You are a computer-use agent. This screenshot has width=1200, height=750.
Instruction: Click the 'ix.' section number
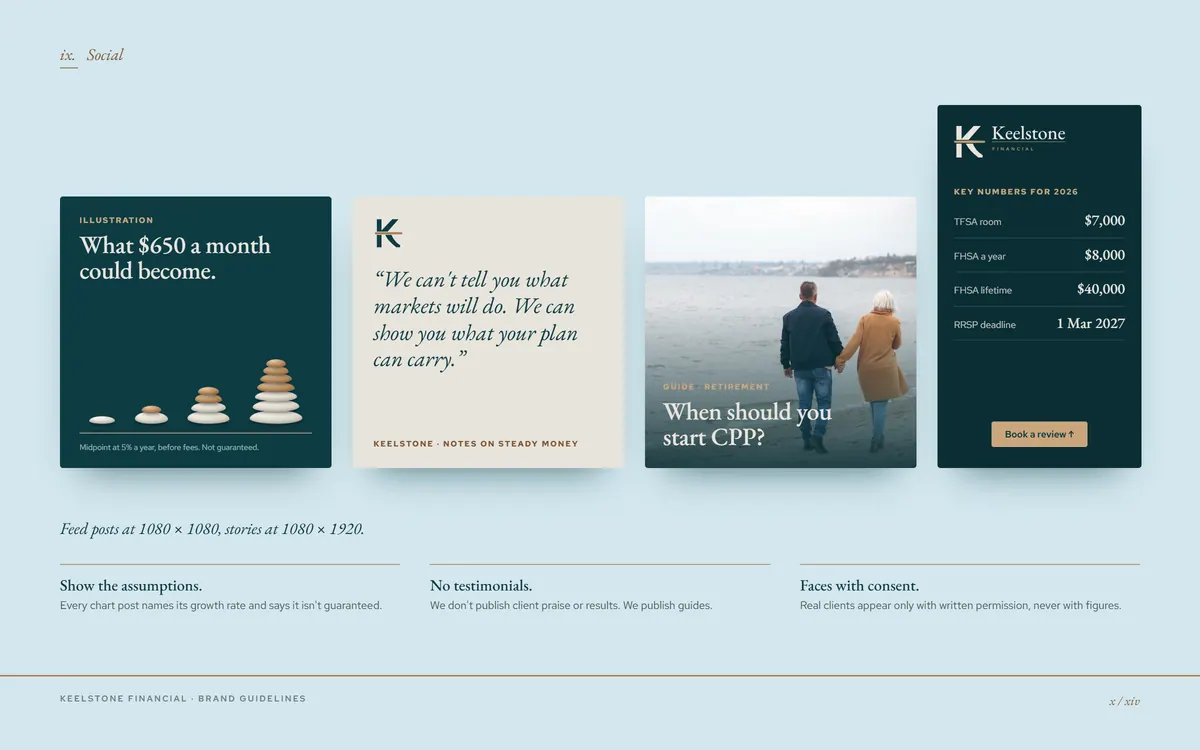pyautogui.click(x=67, y=55)
